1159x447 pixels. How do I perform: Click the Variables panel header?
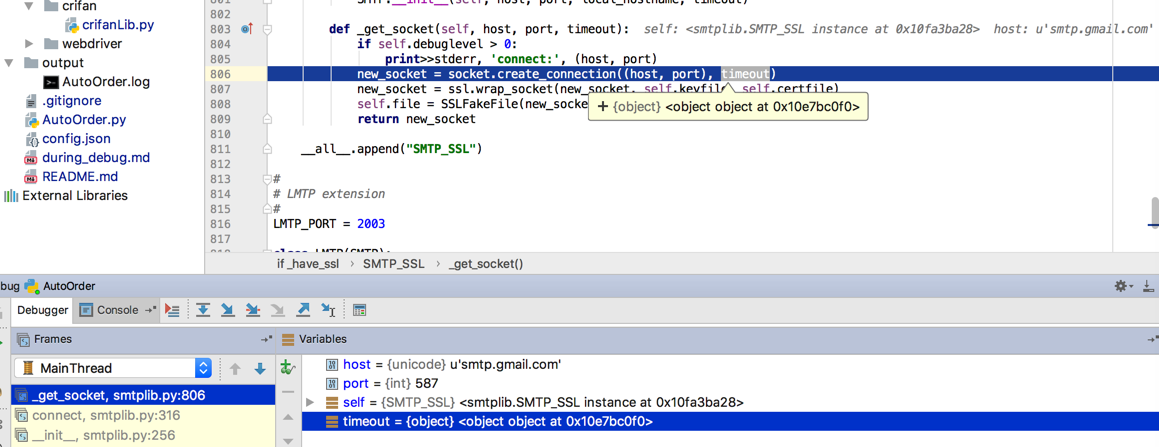point(717,339)
